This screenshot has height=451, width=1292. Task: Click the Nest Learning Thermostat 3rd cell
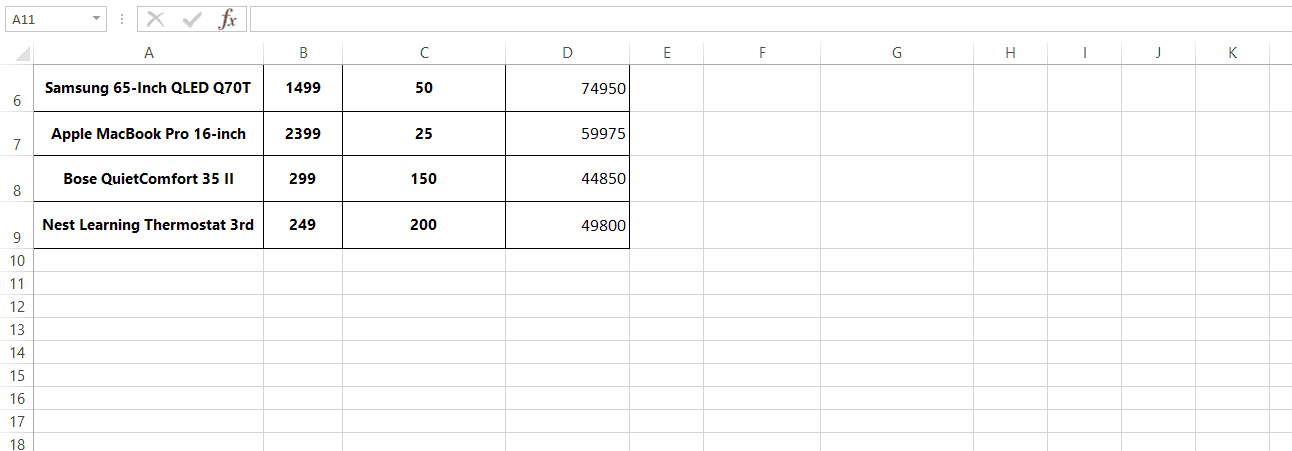pyautogui.click(x=149, y=225)
